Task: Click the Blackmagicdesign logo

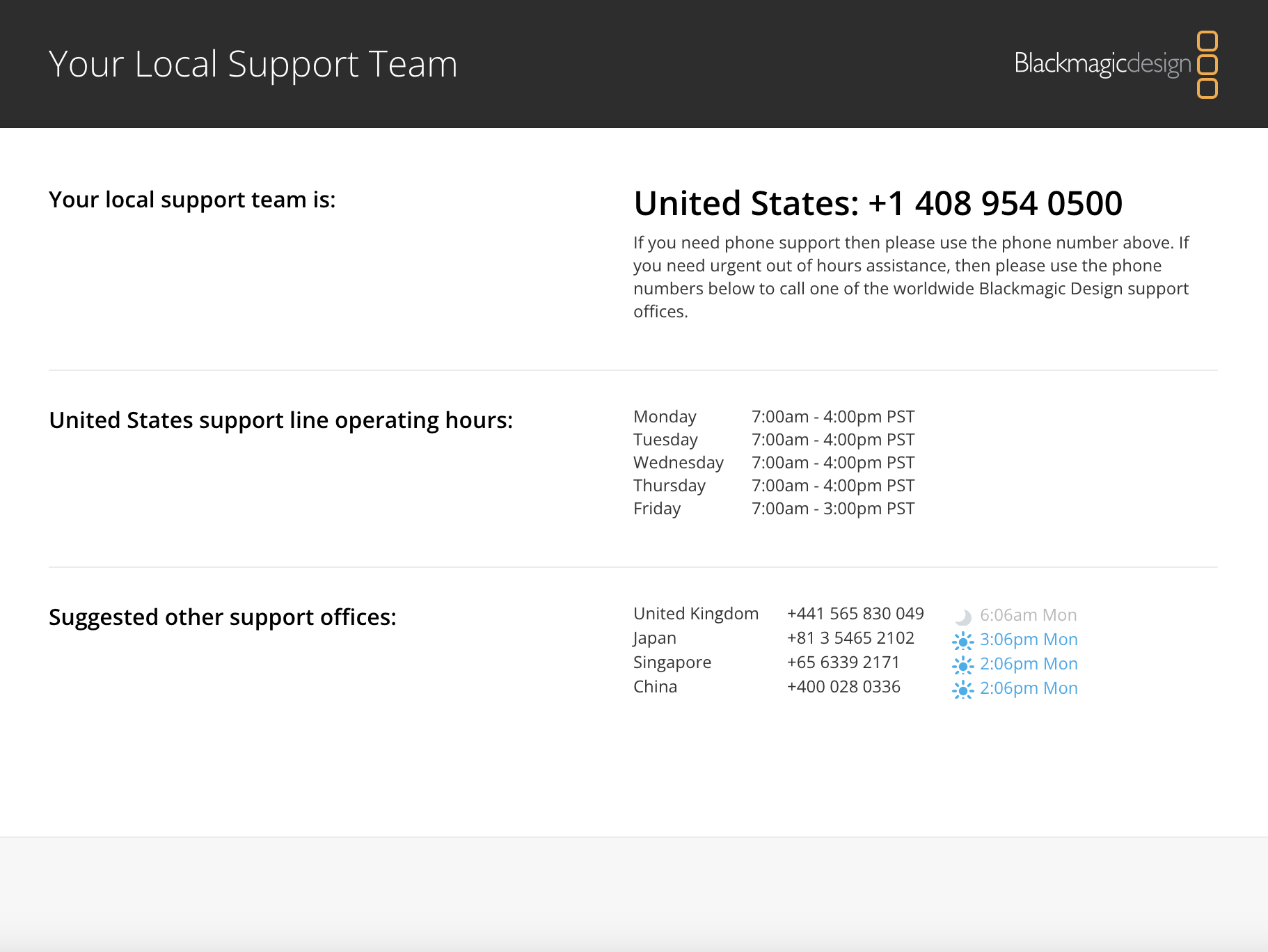Action: (x=1116, y=64)
